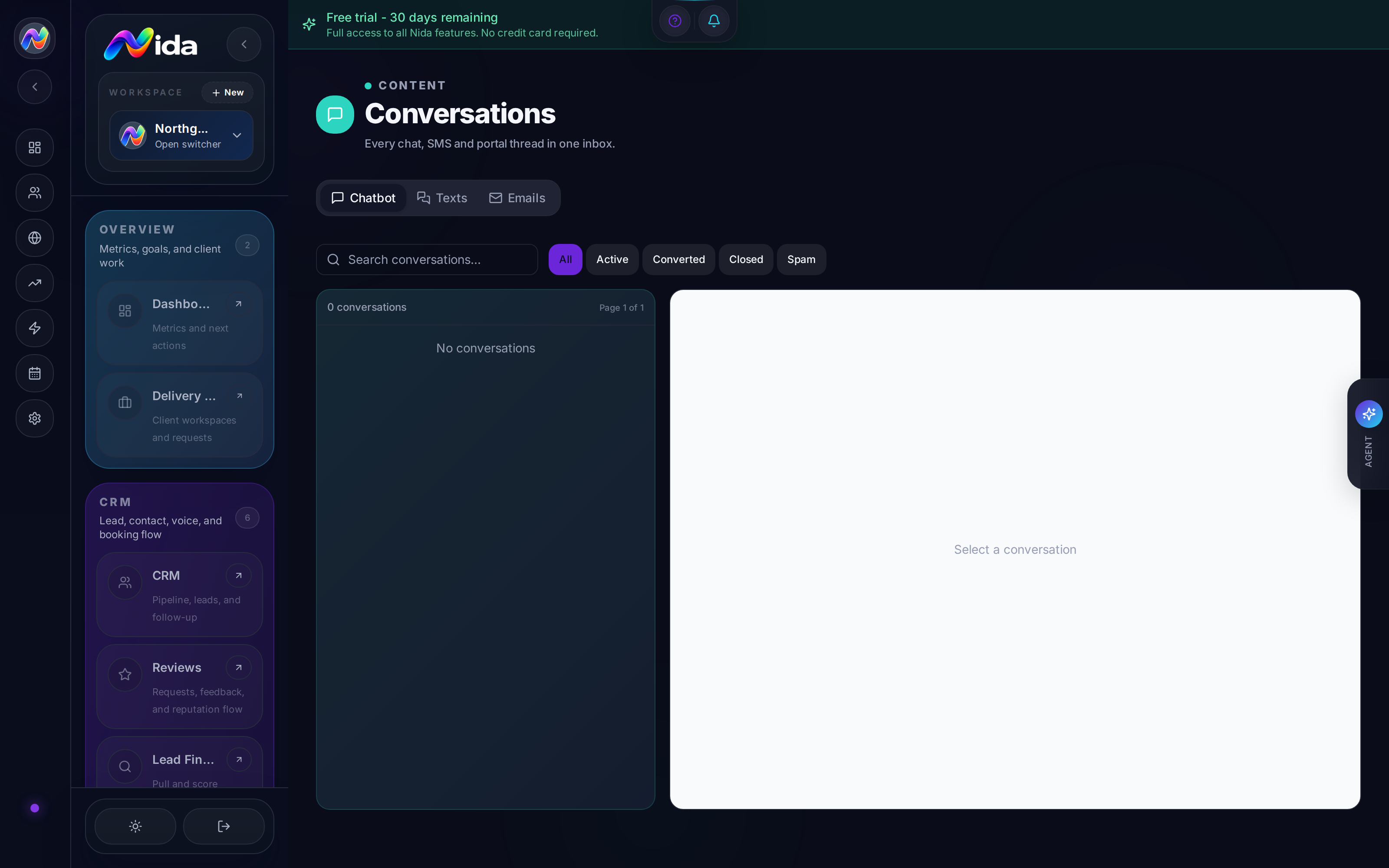Switch to the Chatbot tab

[x=363, y=198]
